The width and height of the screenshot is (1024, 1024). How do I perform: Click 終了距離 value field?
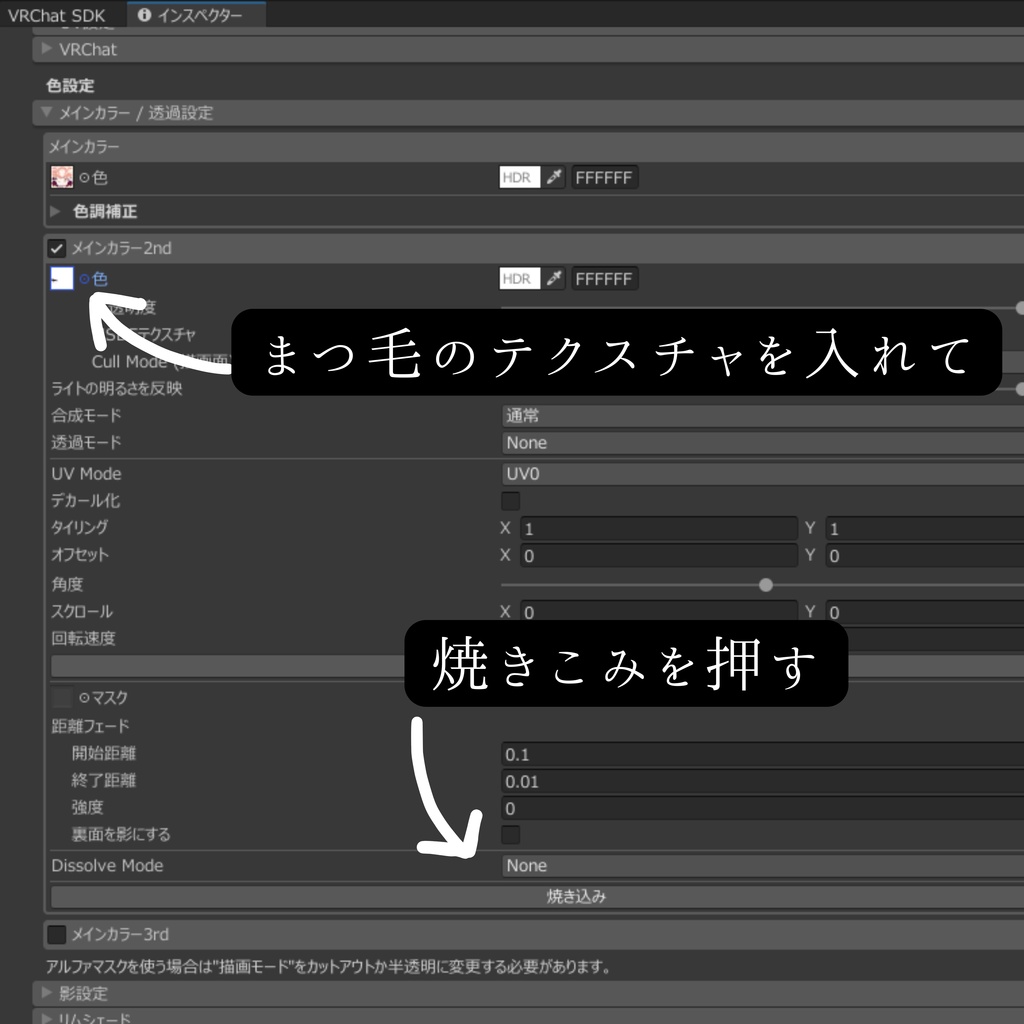click(763, 781)
